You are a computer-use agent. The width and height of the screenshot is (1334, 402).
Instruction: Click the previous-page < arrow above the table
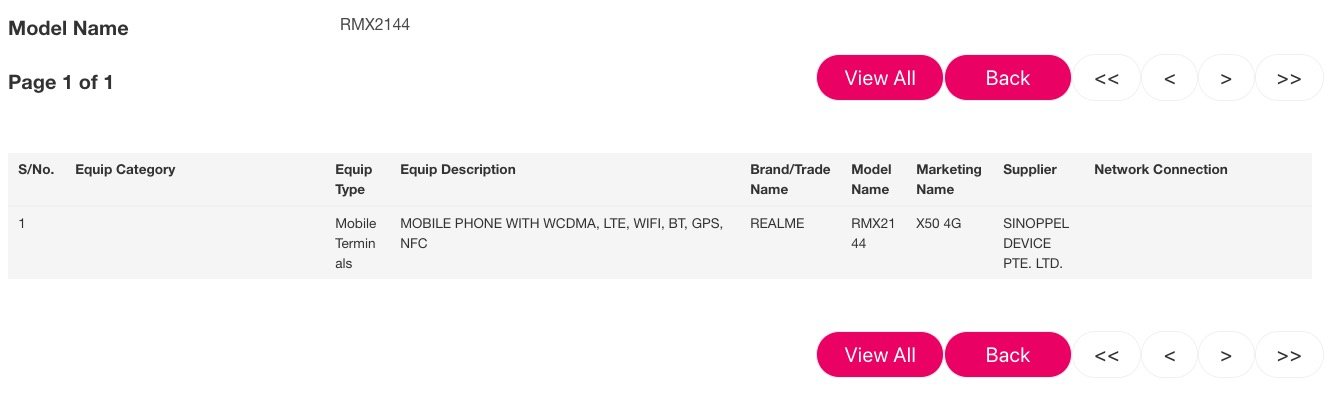[1169, 78]
